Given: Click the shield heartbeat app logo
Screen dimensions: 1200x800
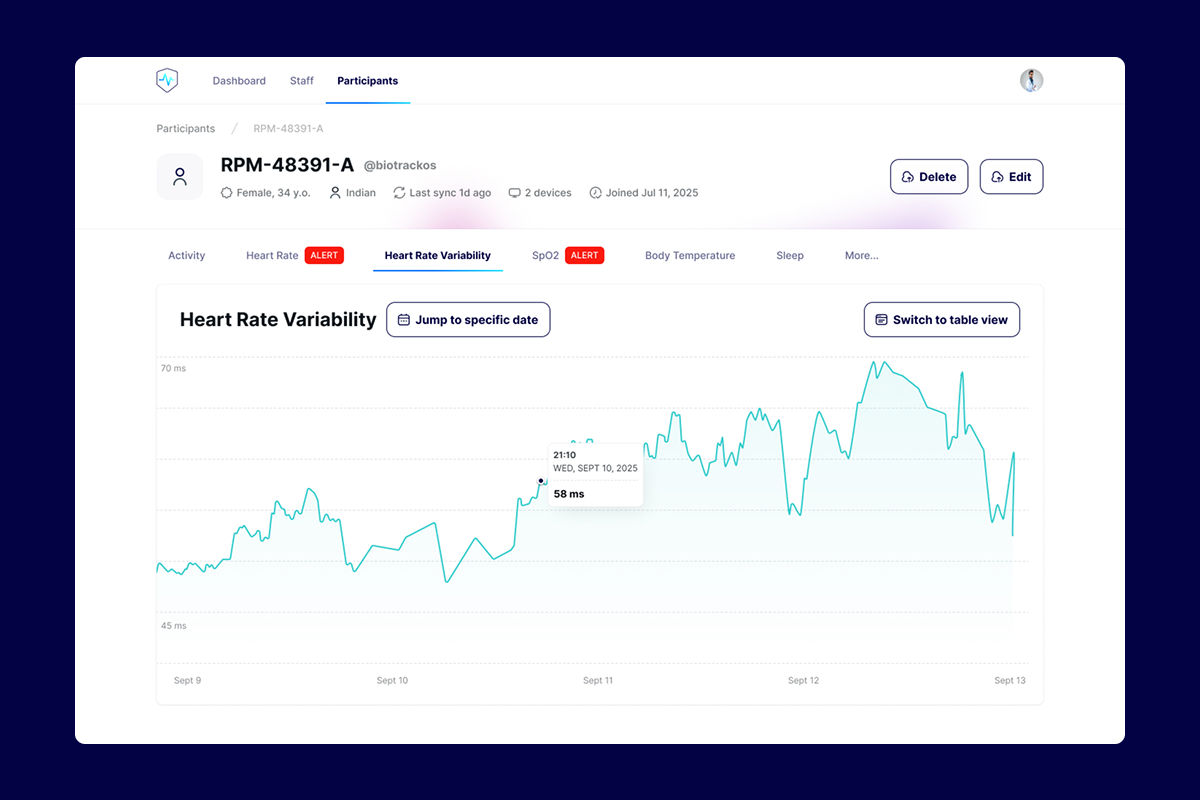Looking at the screenshot, I should tap(167, 81).
